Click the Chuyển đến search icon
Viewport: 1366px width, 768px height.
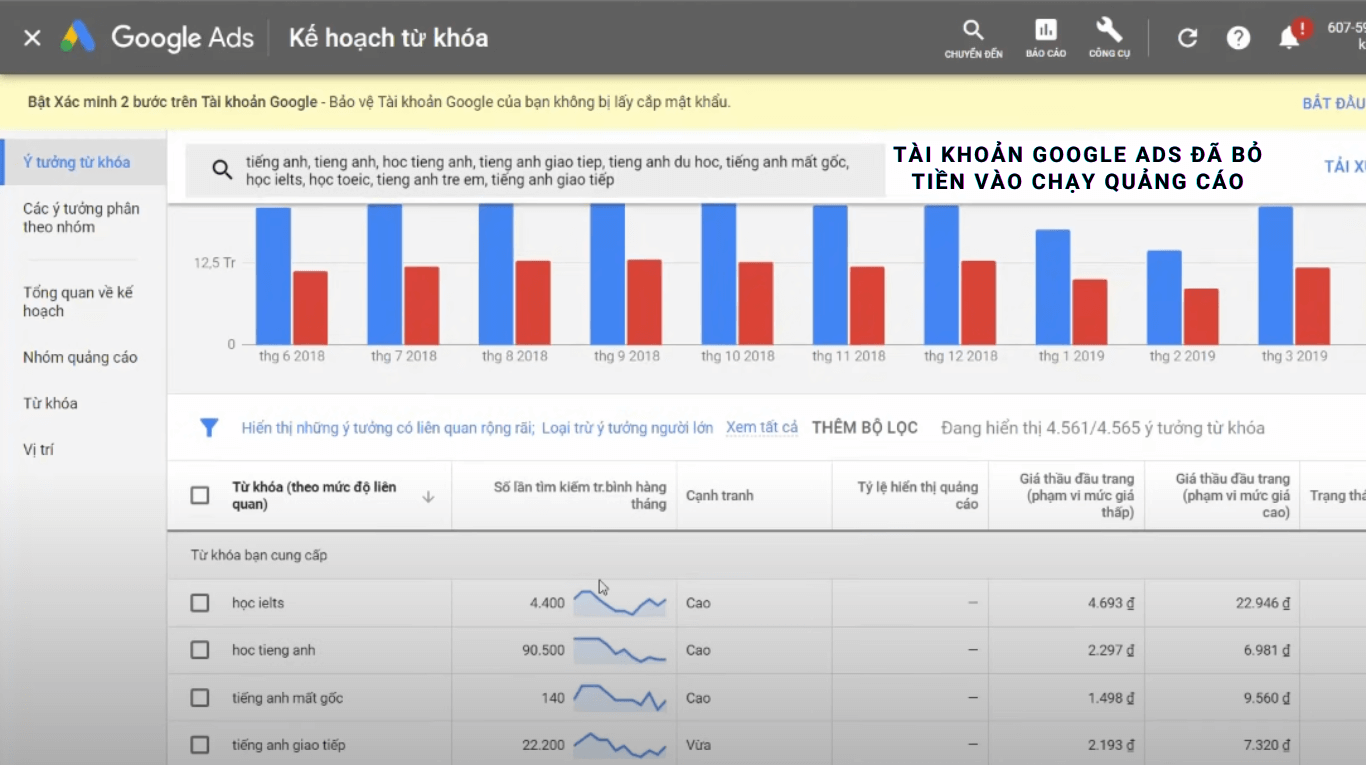(x=973, y=37)
